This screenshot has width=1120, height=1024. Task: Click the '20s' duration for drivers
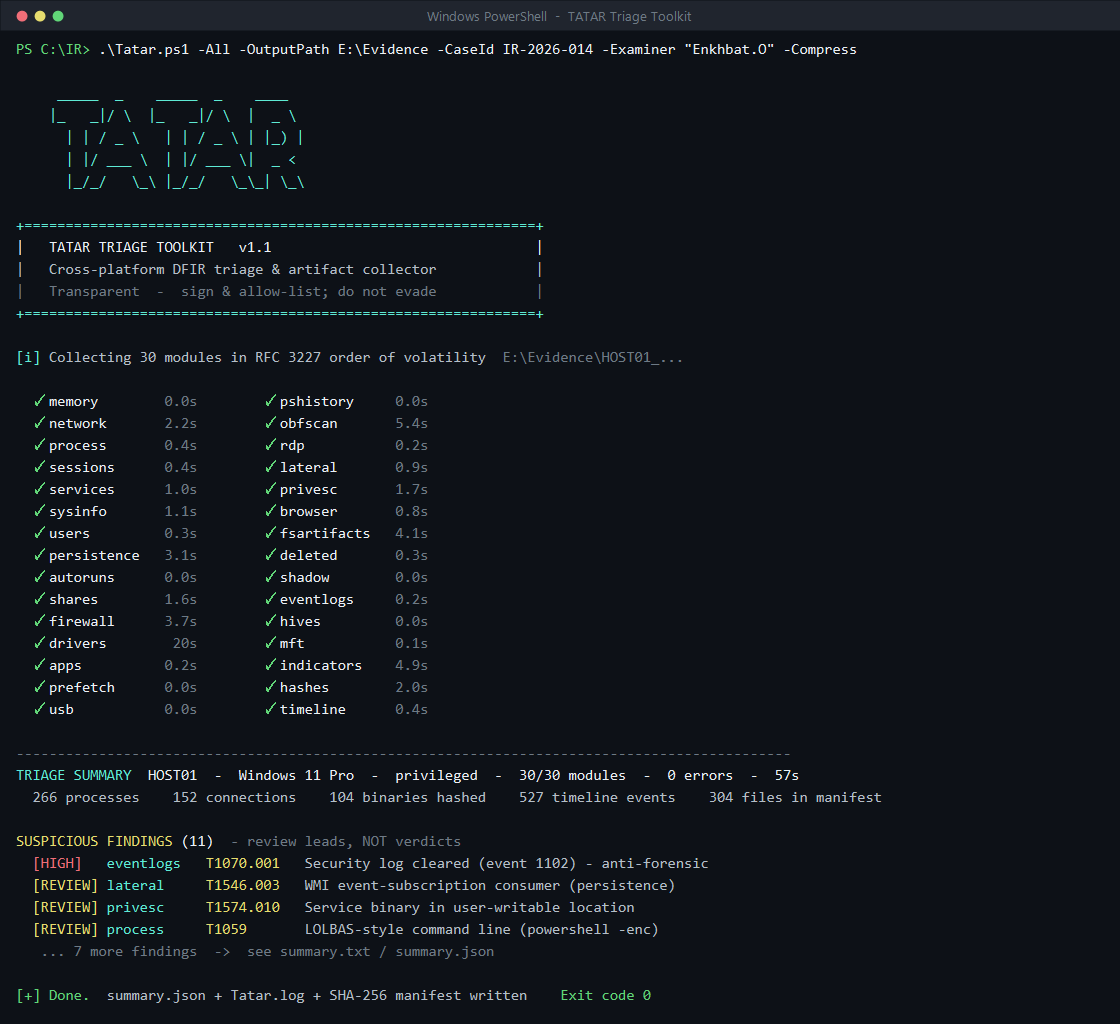point(184,643)
